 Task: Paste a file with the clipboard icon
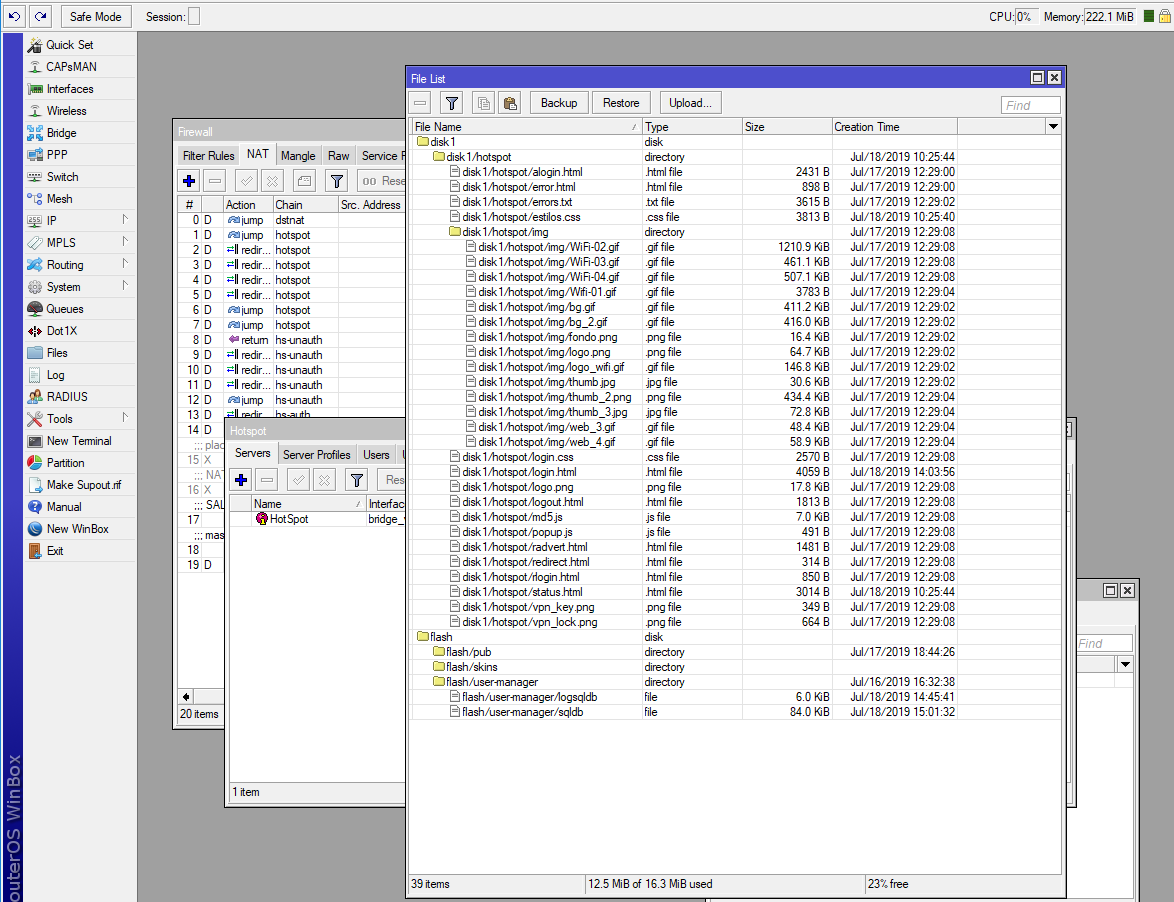509,102
